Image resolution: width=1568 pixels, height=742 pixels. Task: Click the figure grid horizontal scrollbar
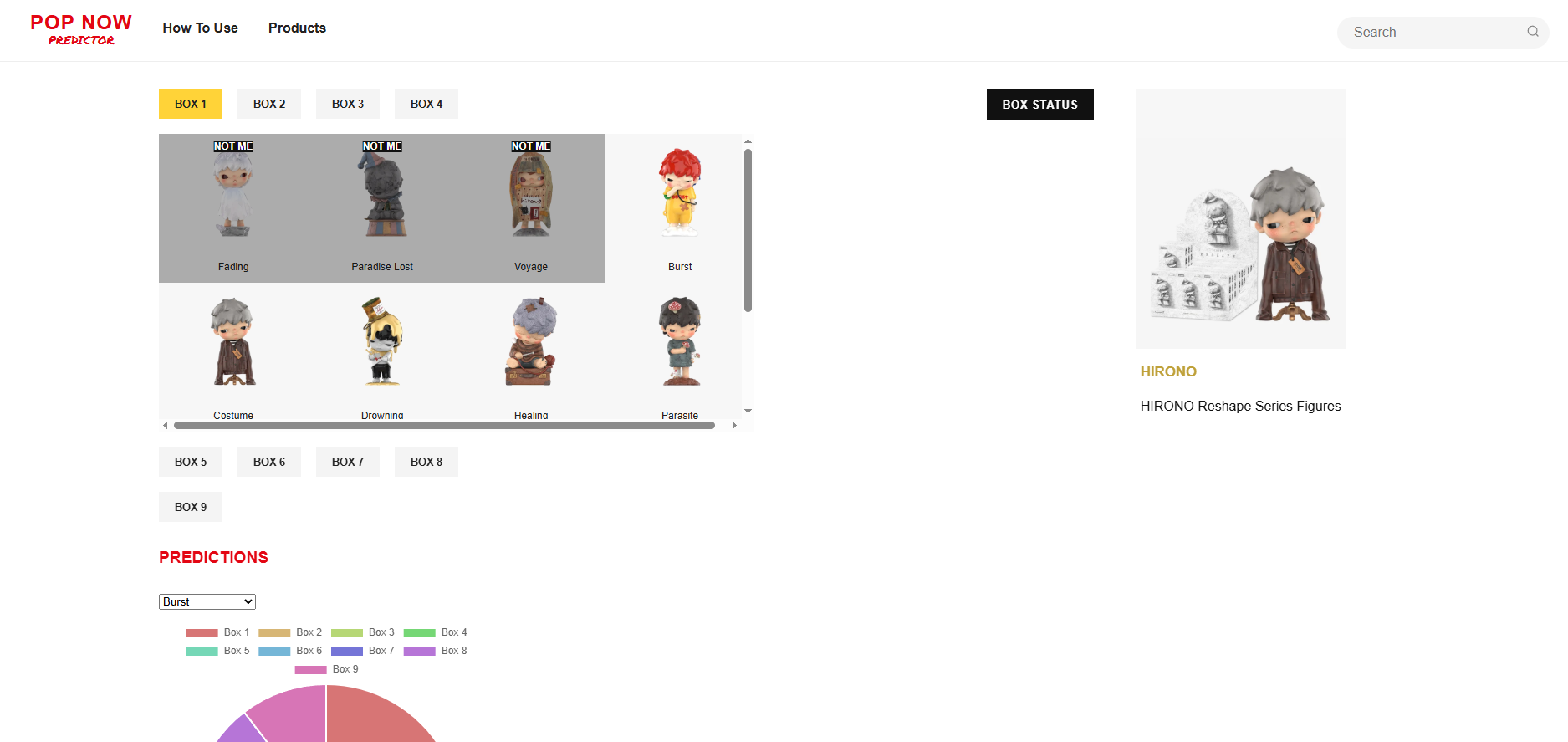[x=444, y=425]
